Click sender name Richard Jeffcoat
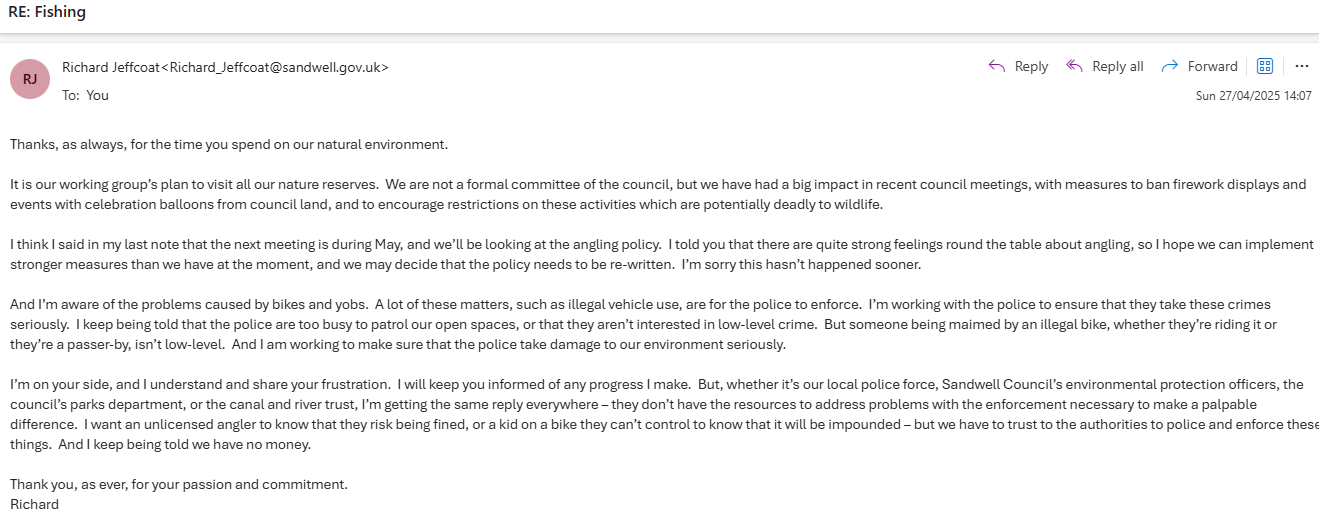This screenshot has height=520, width=1319. [111, 67]
